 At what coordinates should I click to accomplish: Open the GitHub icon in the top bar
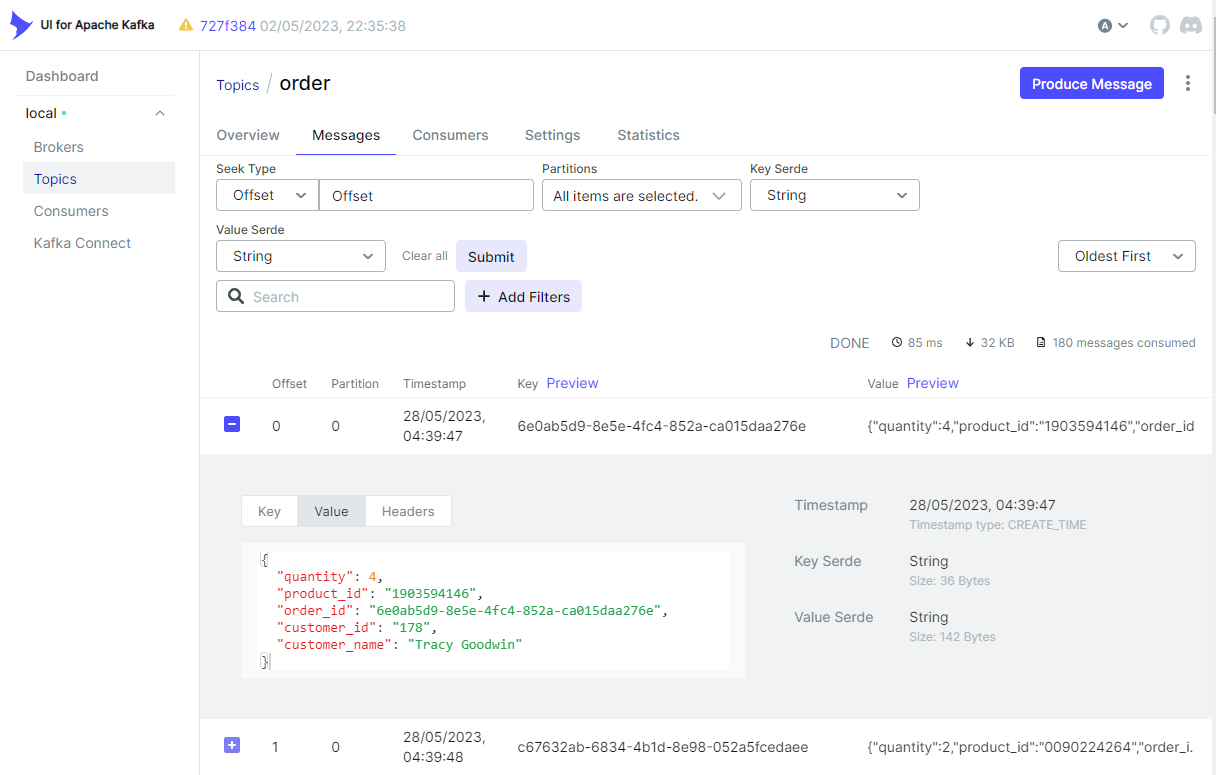tap(1160, 25)
